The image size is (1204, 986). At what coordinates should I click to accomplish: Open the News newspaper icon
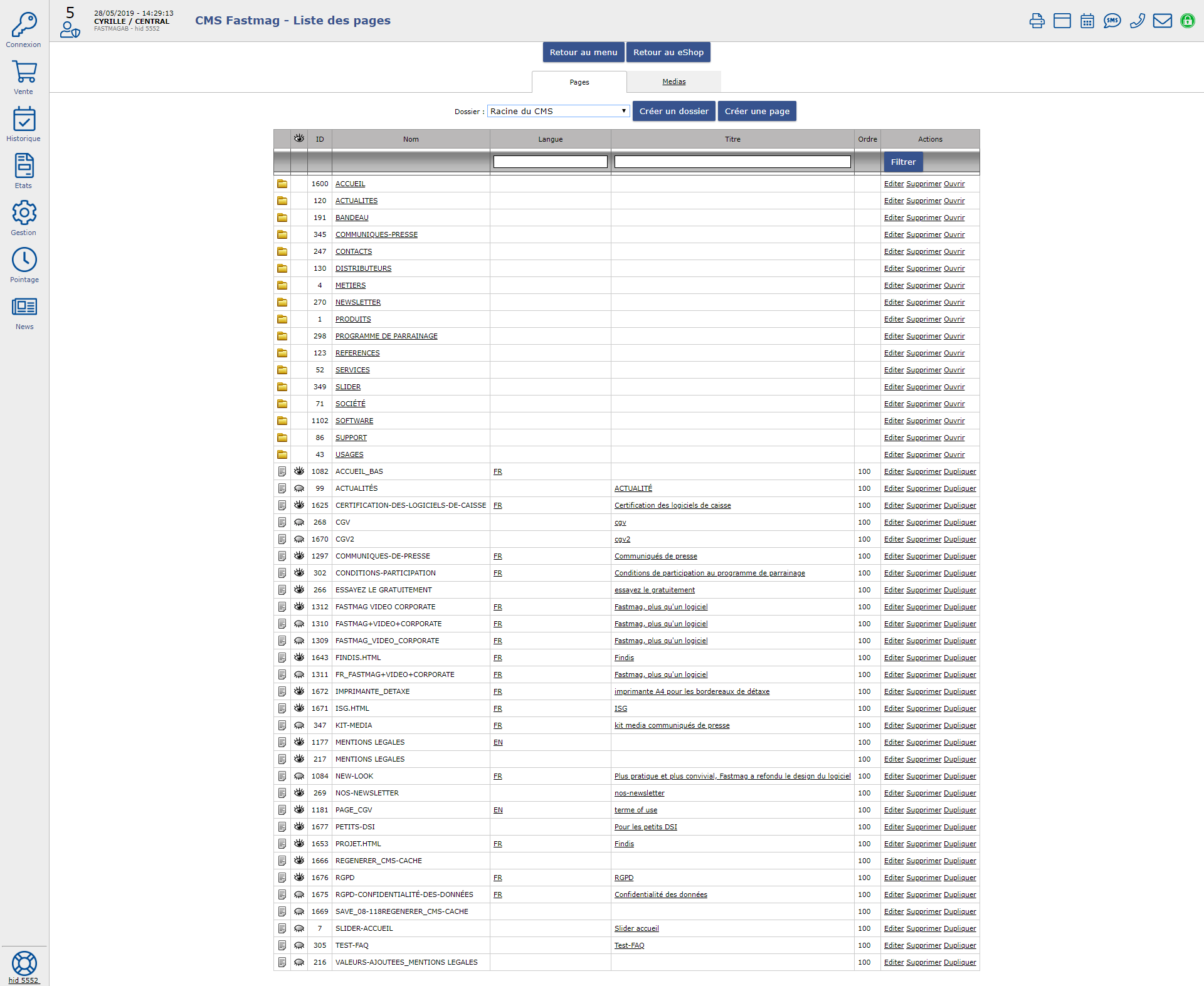[x=24, y=307]
